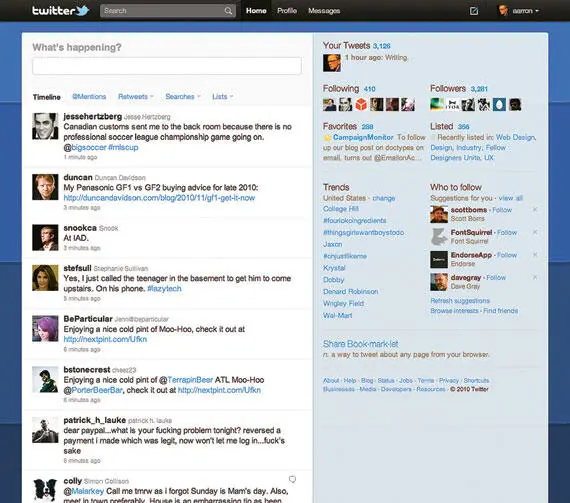Switch to the Timeline tab

47,97
